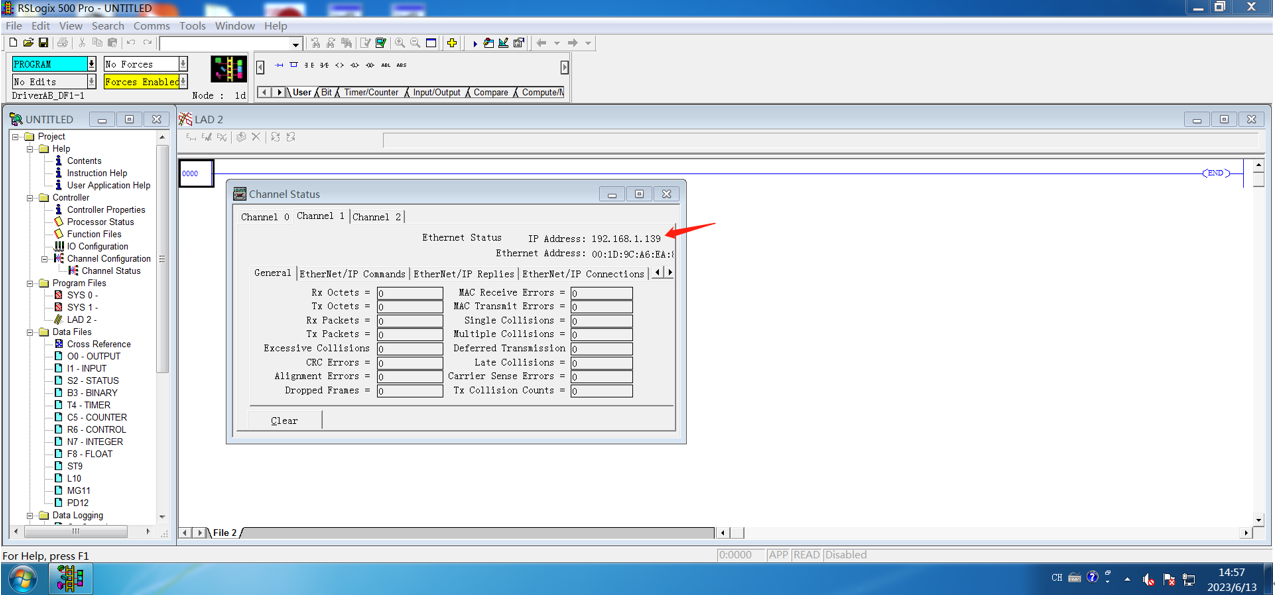Select the Compare instruction tab

pyautogui.click(x=490, y=92)
